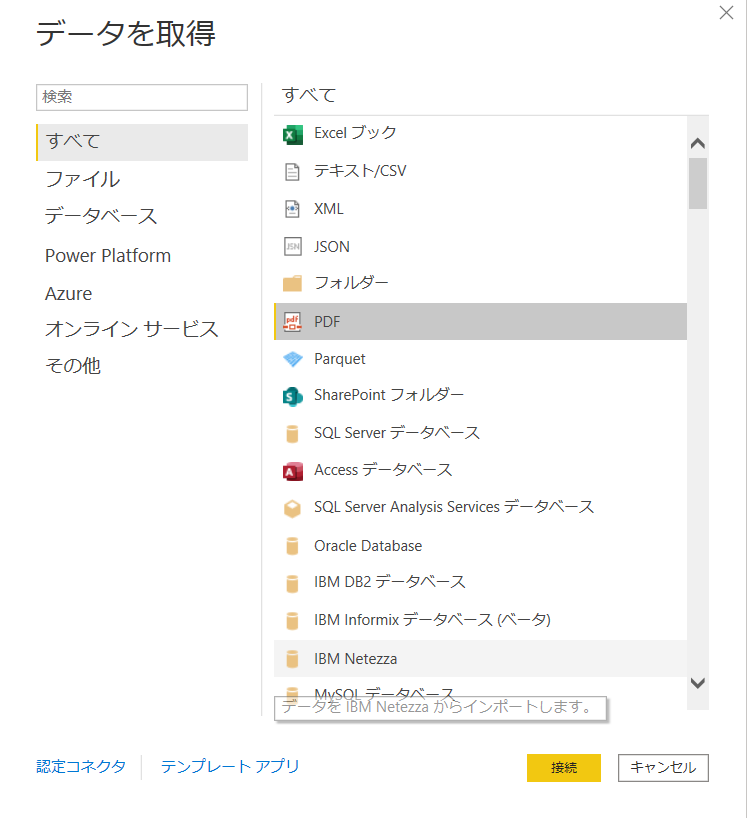Select IBM Informix データベース (ベータ) text
Image resolution: width=747 pixels, height=818 pixels.
(x=432, y=620)
